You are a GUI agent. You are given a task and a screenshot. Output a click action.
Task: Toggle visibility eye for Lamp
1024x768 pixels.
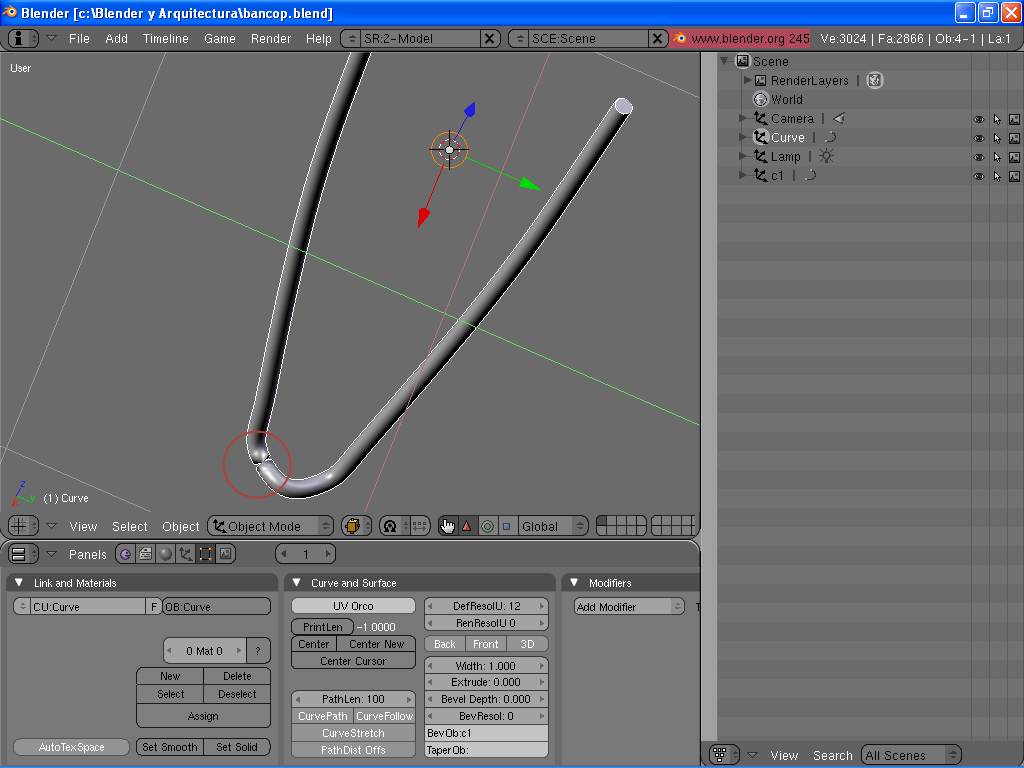[x=978, y=157]
